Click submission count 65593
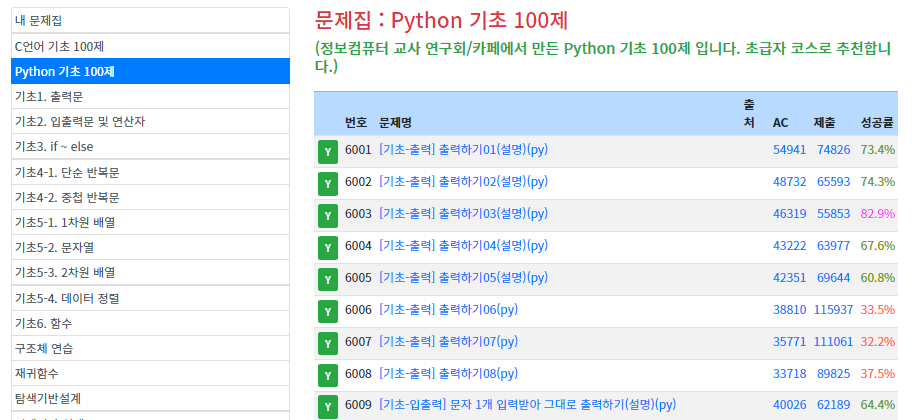The width and height of the screenshot is (923, 420). [834, 181]
